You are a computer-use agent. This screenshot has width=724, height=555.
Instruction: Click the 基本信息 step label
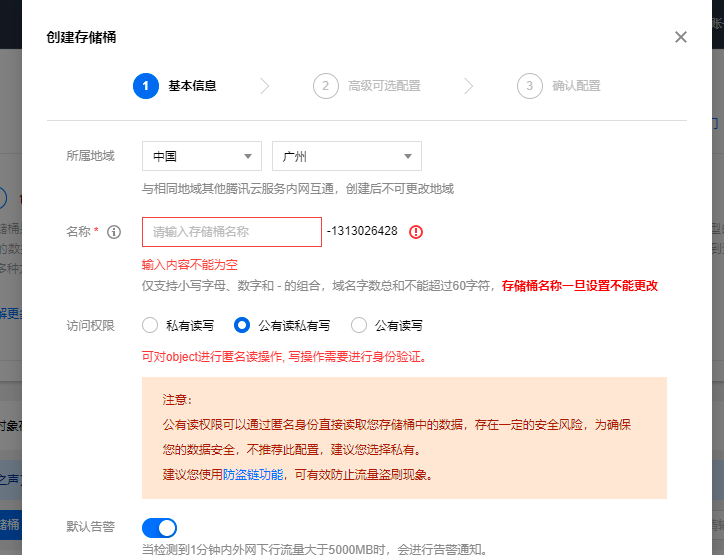192,86
